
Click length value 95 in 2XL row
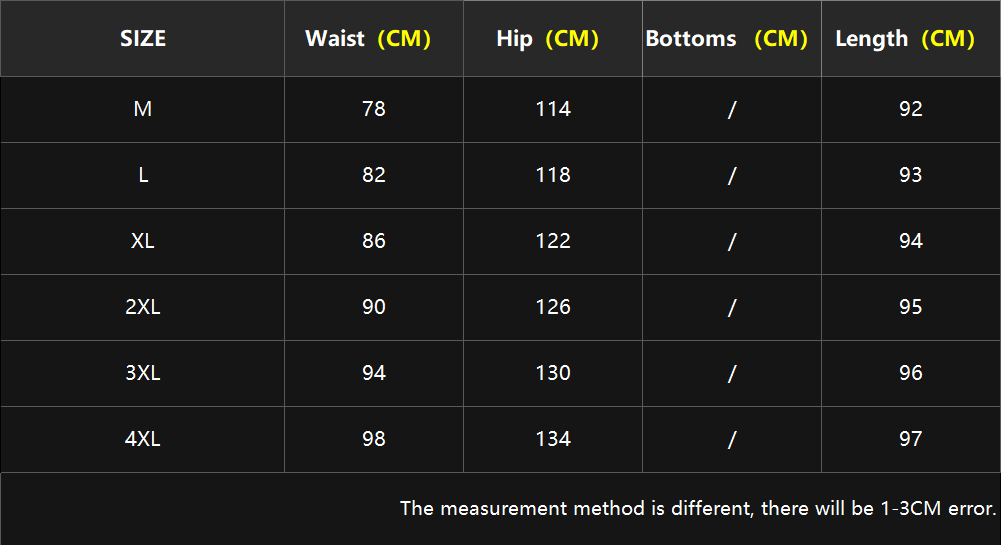911,307
